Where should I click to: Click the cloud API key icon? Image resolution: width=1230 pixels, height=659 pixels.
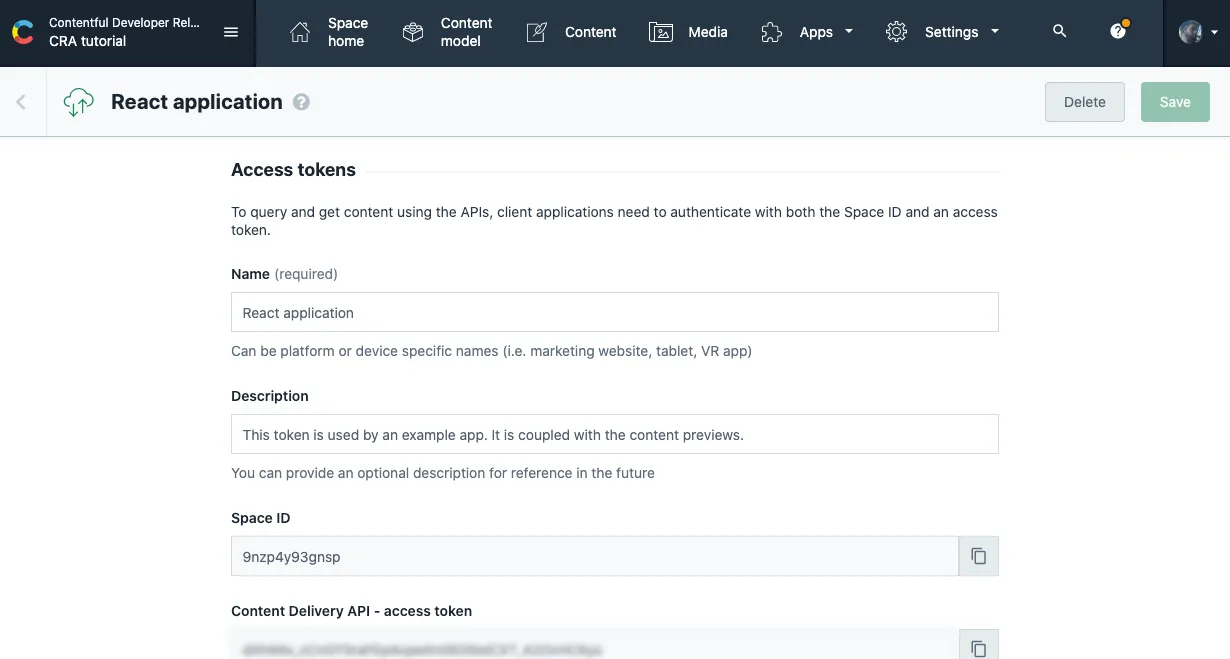[78, 102]
